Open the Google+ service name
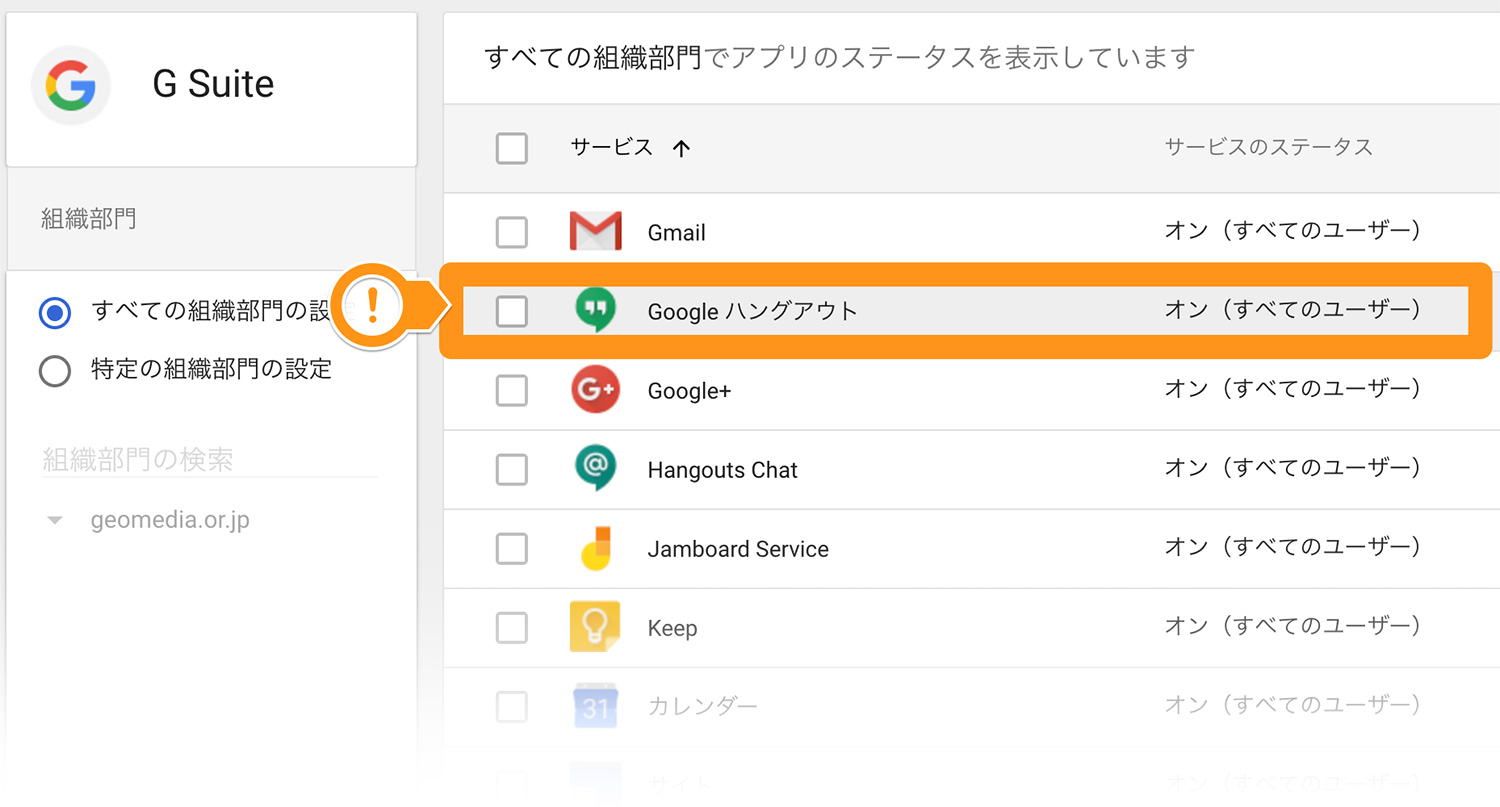This screenshot has height=807, width=1500. click(x=689, y=391)
